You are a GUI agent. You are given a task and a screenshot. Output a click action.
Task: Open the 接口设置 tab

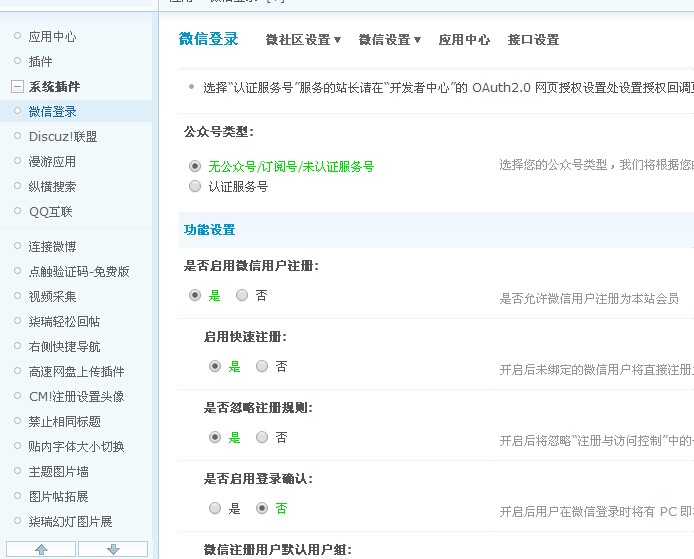(x=533, y=40)
